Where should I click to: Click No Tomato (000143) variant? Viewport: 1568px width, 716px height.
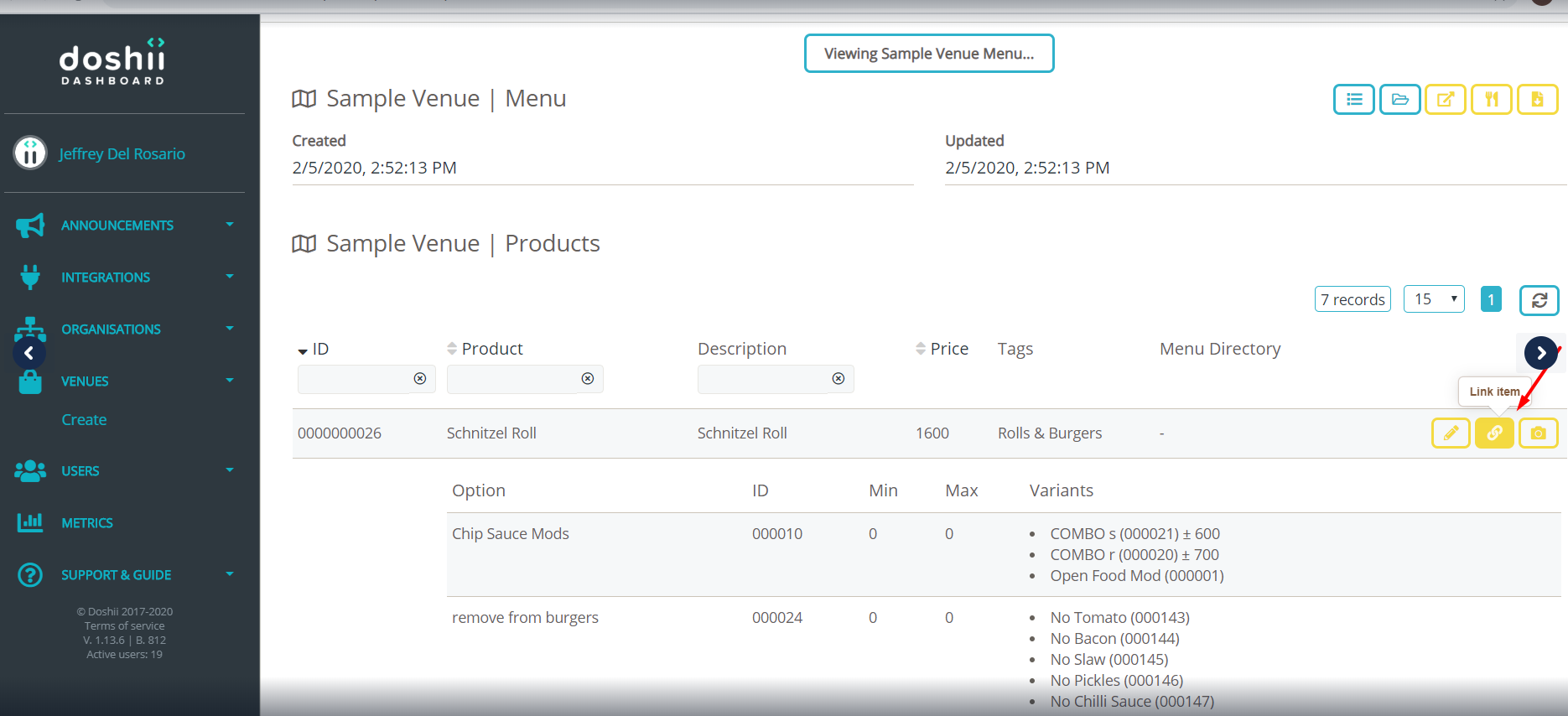coord(1120,618)
